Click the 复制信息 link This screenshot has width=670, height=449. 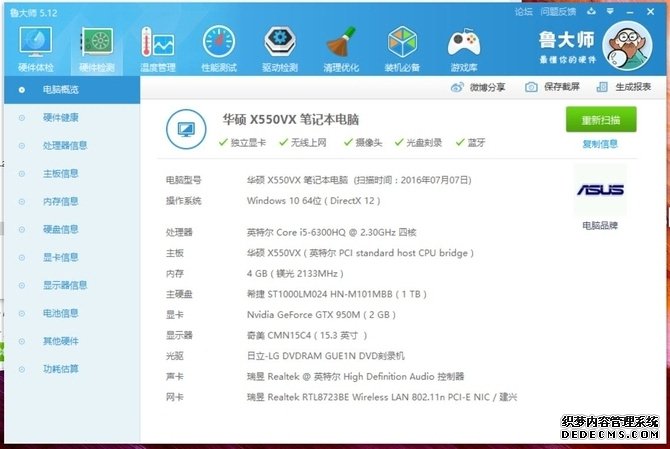pyautogui.click(x=600, y=144)
